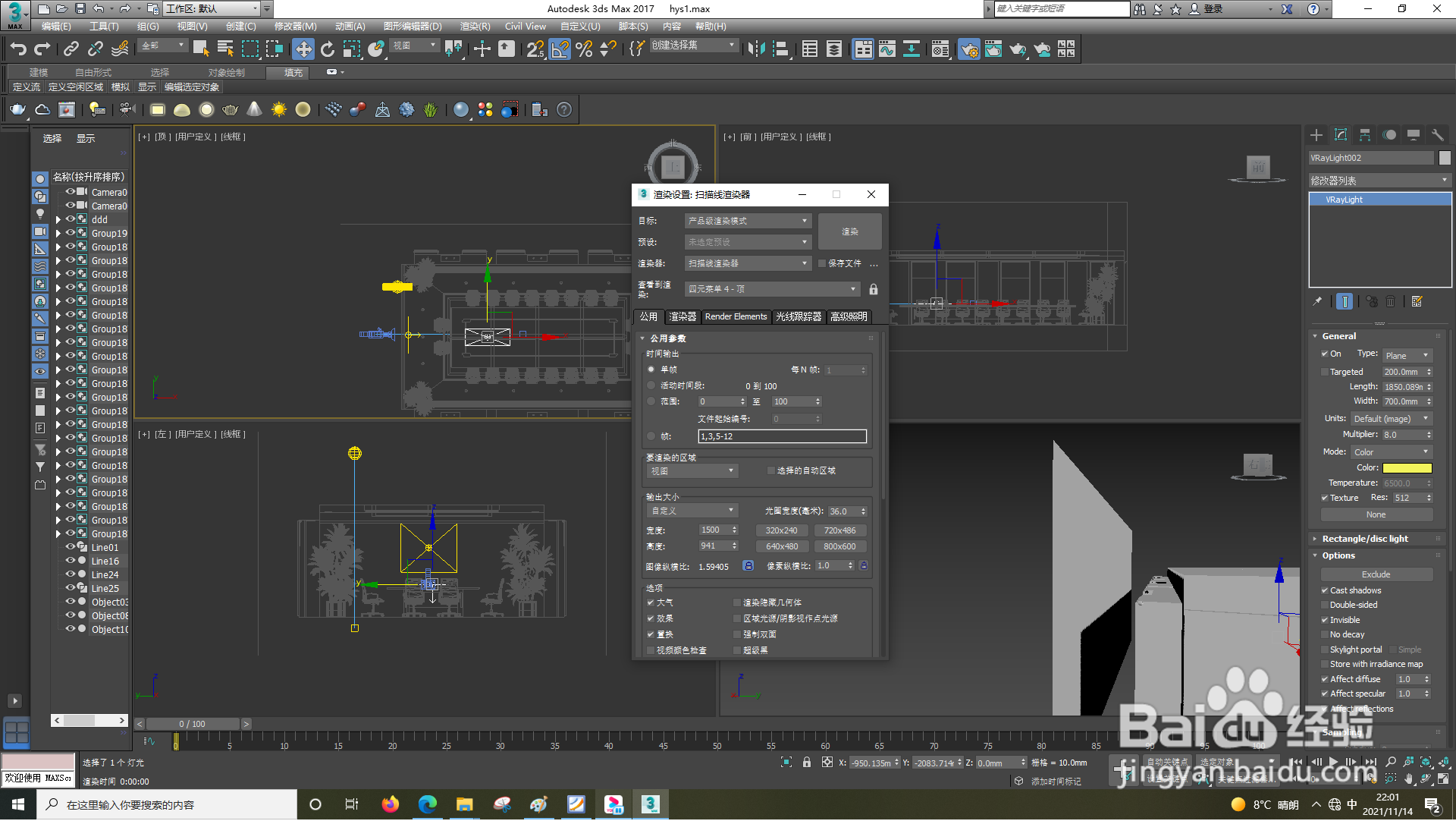The height and width of the screenshot is (821, 1456).
Task: Toggle the Angle Snap tool
Action: (x=560, y=50)
